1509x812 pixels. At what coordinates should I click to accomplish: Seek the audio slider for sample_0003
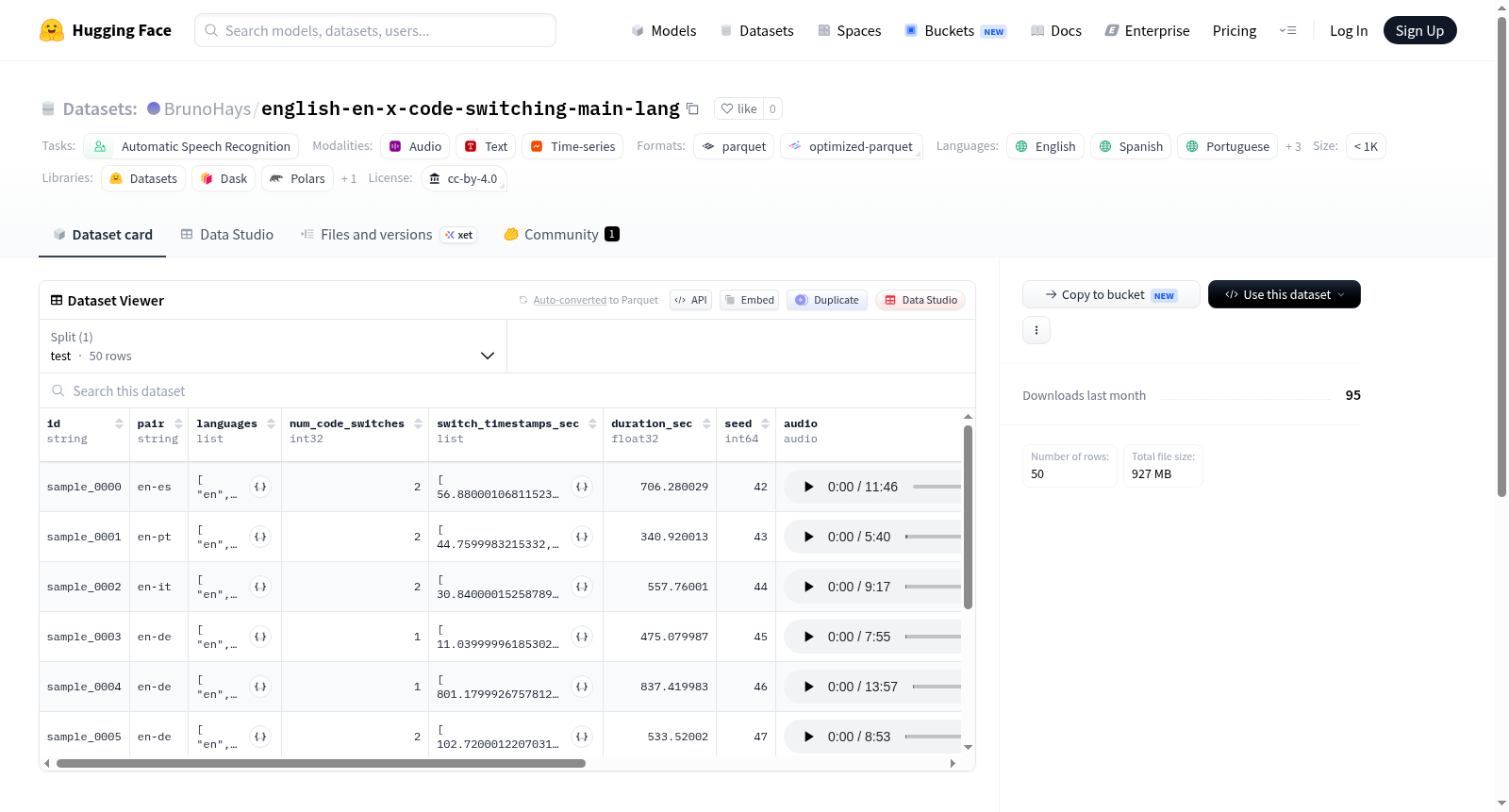[933, 637]
